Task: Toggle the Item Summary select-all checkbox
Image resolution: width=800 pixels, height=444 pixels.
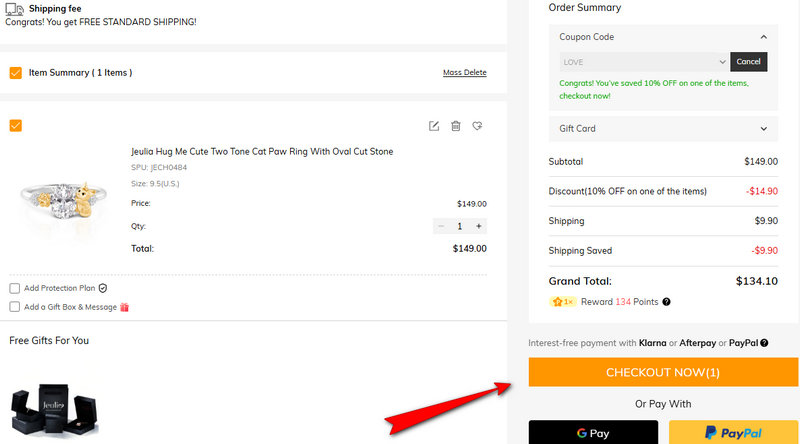Action: [x=15, y=73]
